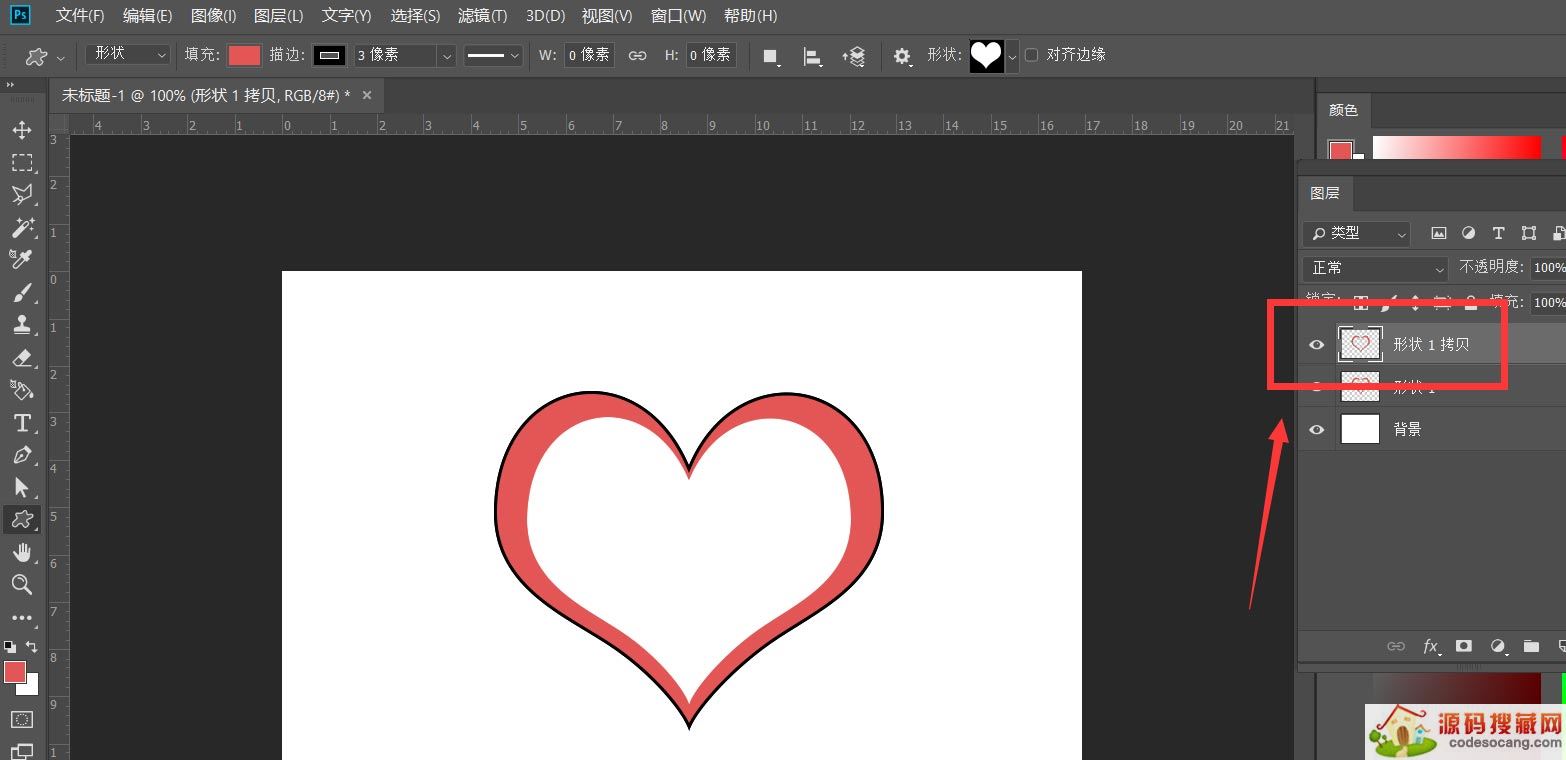This screenshot has height=760, width=1566.
Task: Swap foreground and background colors
Action: click(x=32, y=646)
